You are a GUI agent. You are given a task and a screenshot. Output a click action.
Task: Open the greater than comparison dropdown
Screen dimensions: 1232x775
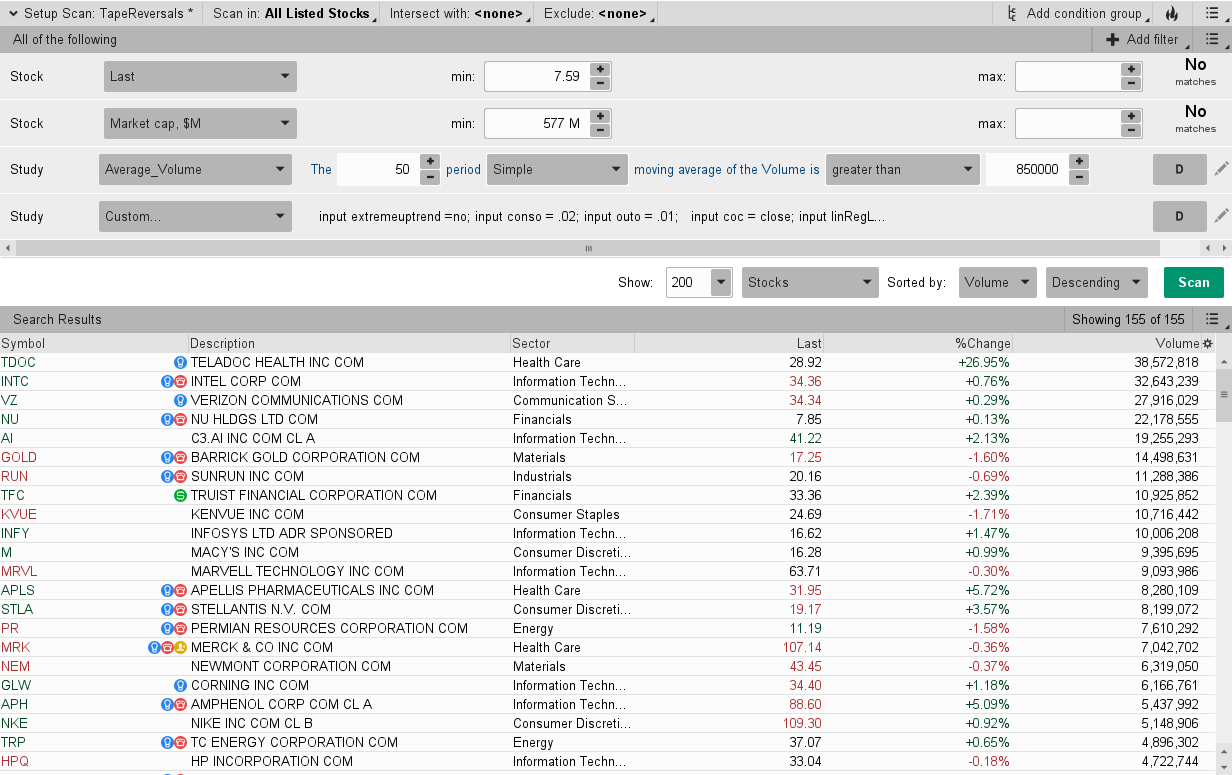pos(902,169)
